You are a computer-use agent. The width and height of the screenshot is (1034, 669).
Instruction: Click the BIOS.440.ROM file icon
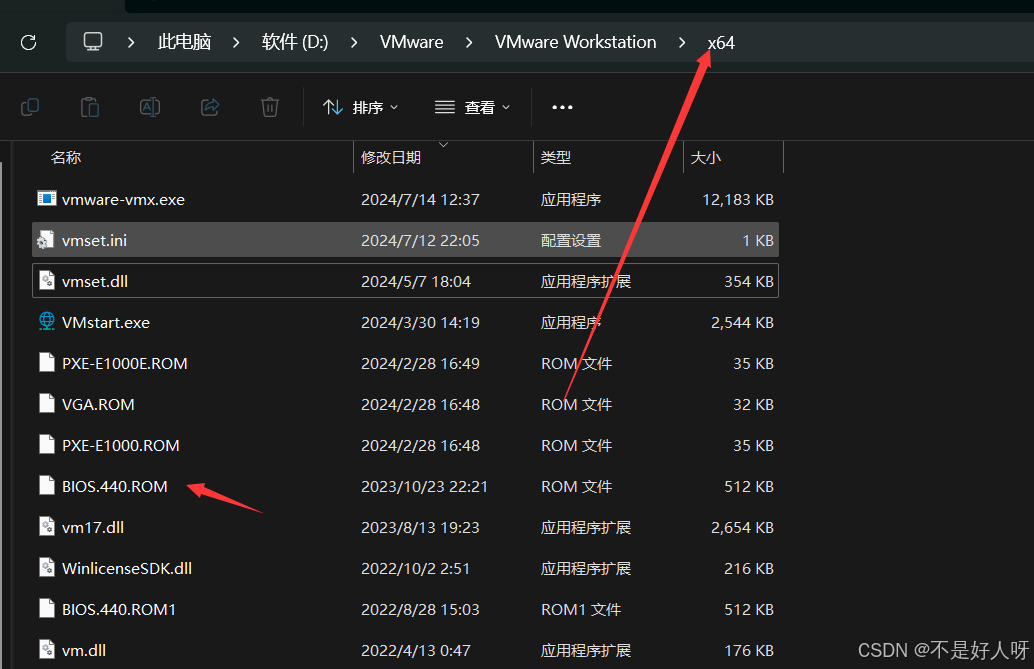[47, 486]
